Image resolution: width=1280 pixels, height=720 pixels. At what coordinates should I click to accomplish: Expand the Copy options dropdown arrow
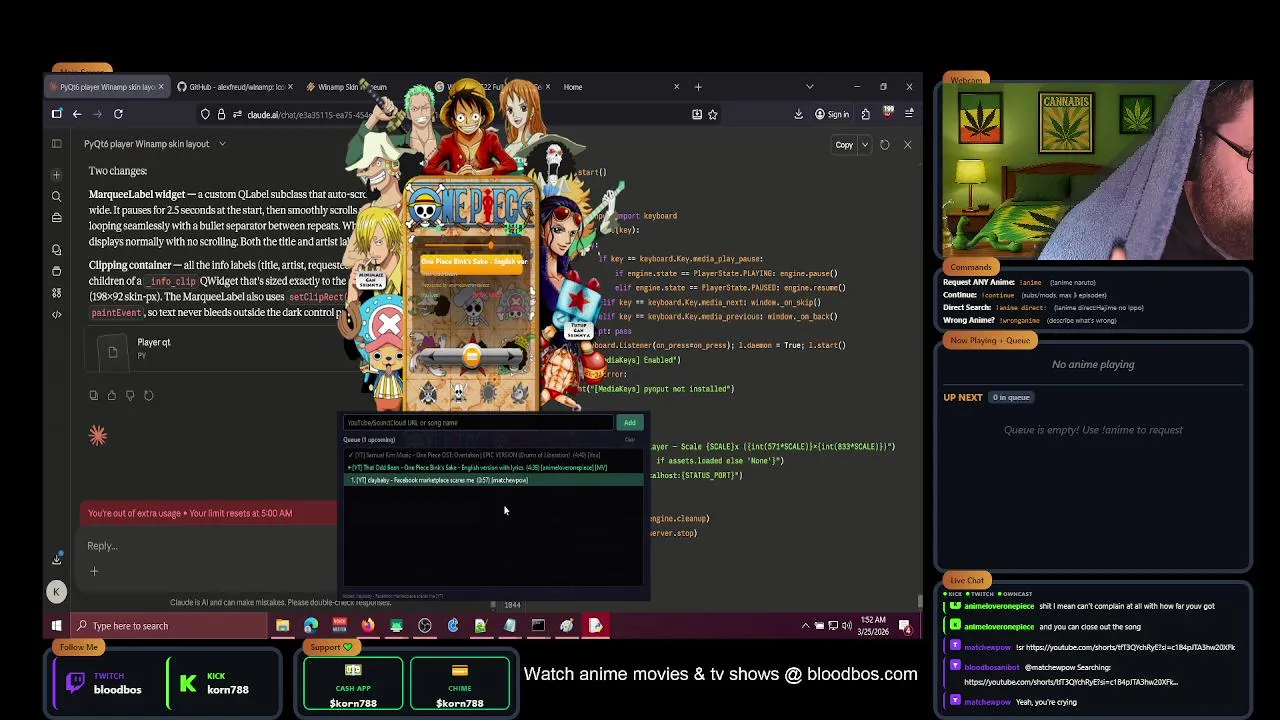865,145
